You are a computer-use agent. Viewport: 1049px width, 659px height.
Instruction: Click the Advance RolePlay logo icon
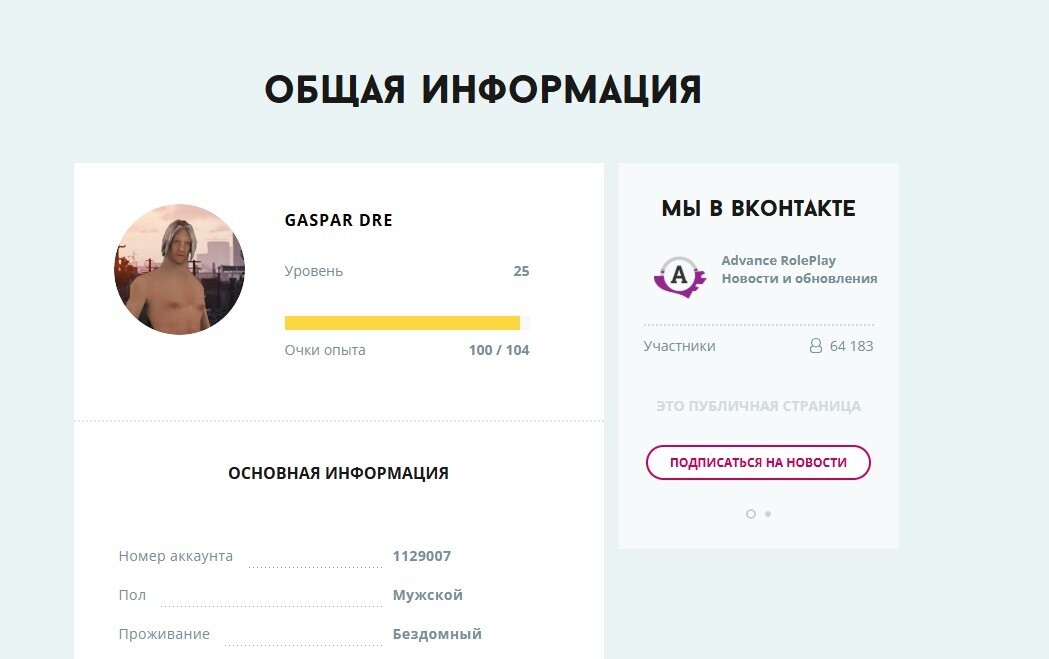[679, 276]
